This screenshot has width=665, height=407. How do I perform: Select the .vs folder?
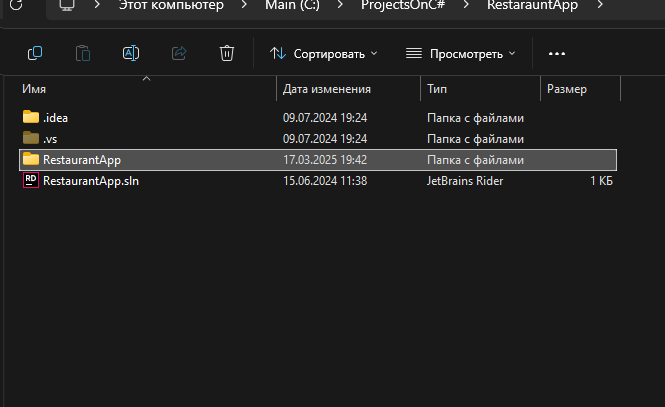coord(50,138)
